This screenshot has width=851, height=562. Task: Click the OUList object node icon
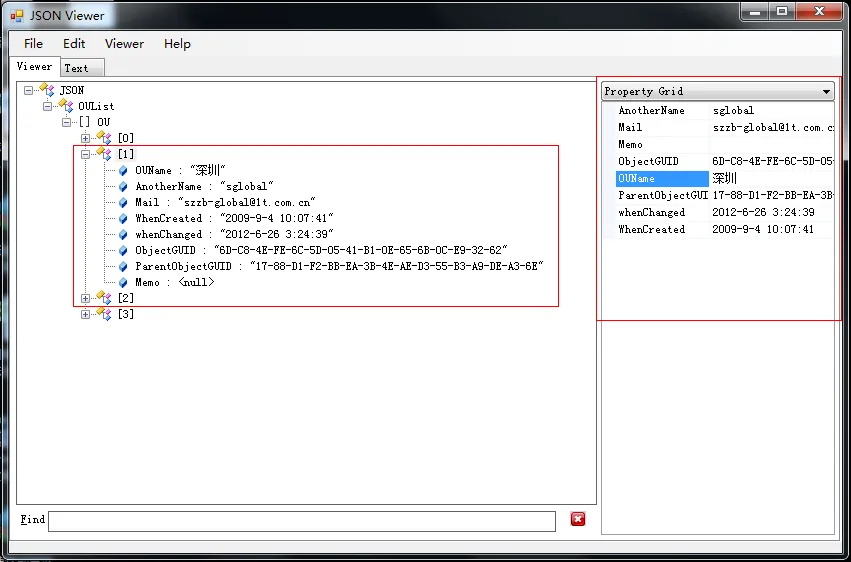coord(66,106)
